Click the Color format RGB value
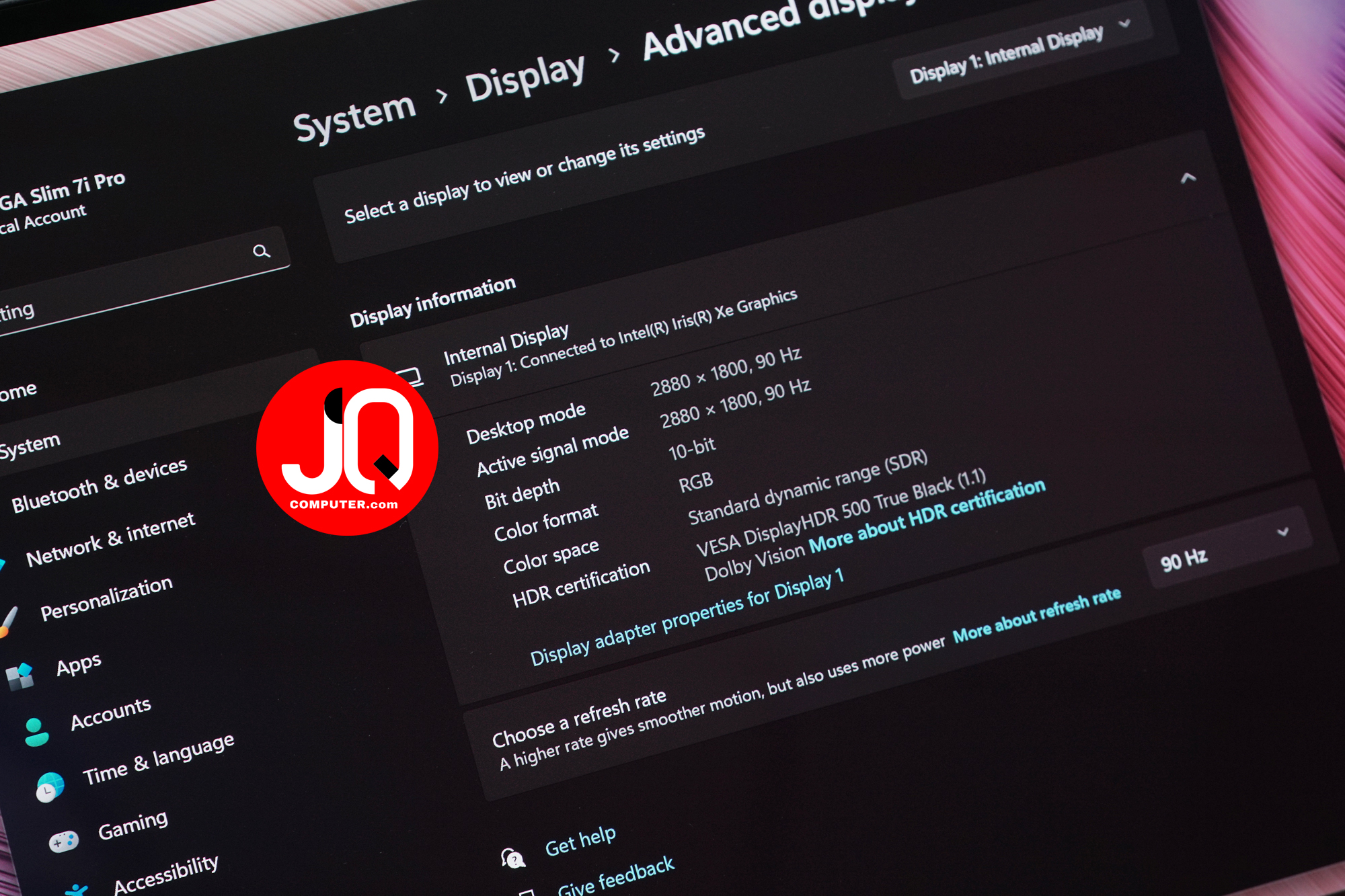 pos(695,482)
